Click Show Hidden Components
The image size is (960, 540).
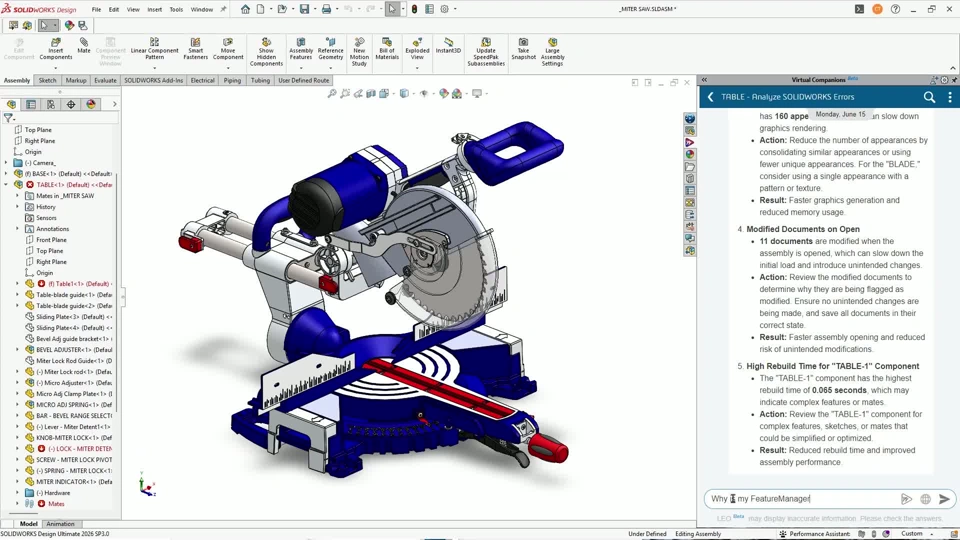pos(266,52)
